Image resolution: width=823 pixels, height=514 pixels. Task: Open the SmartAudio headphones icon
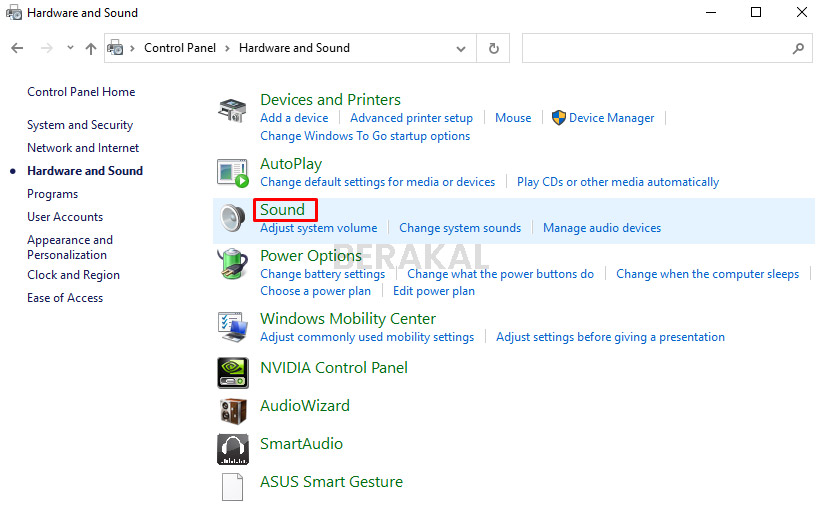[x=232, y=448]
